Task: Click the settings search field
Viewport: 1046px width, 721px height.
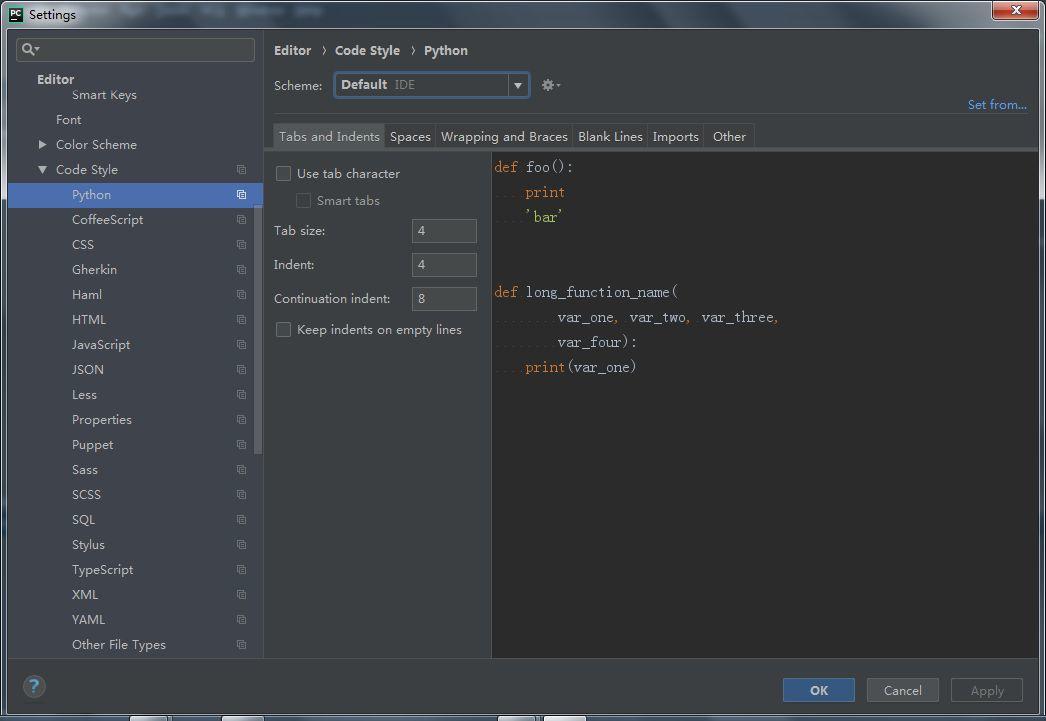Action: coord(135,49)
